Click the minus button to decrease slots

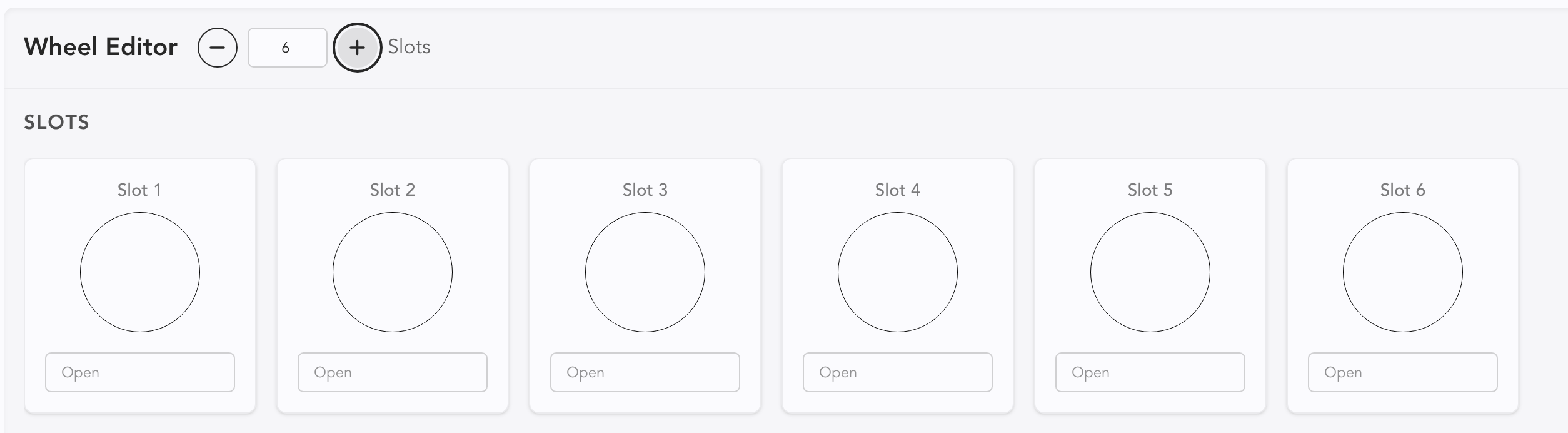click(217, 48)
